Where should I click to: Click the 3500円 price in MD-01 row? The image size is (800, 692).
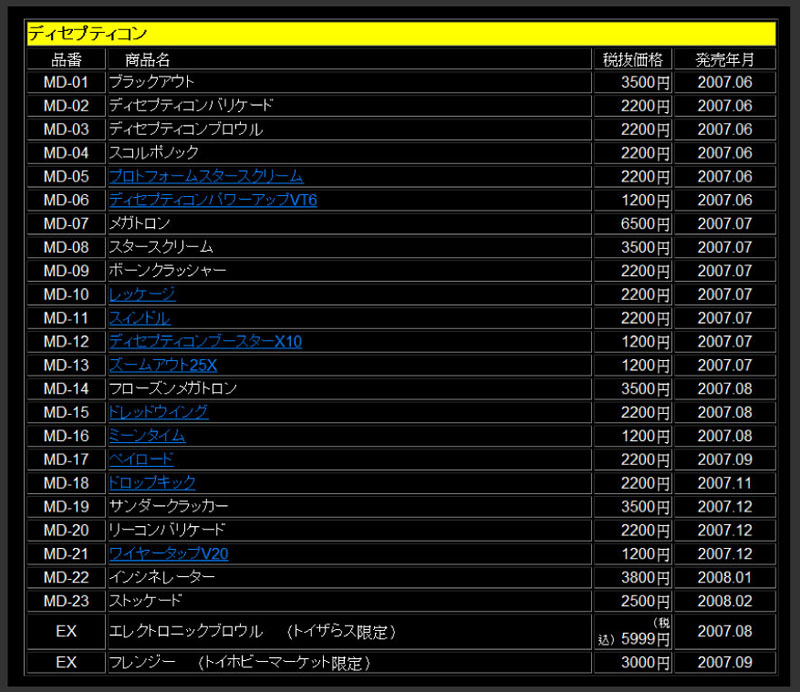(x=633, y=82)
